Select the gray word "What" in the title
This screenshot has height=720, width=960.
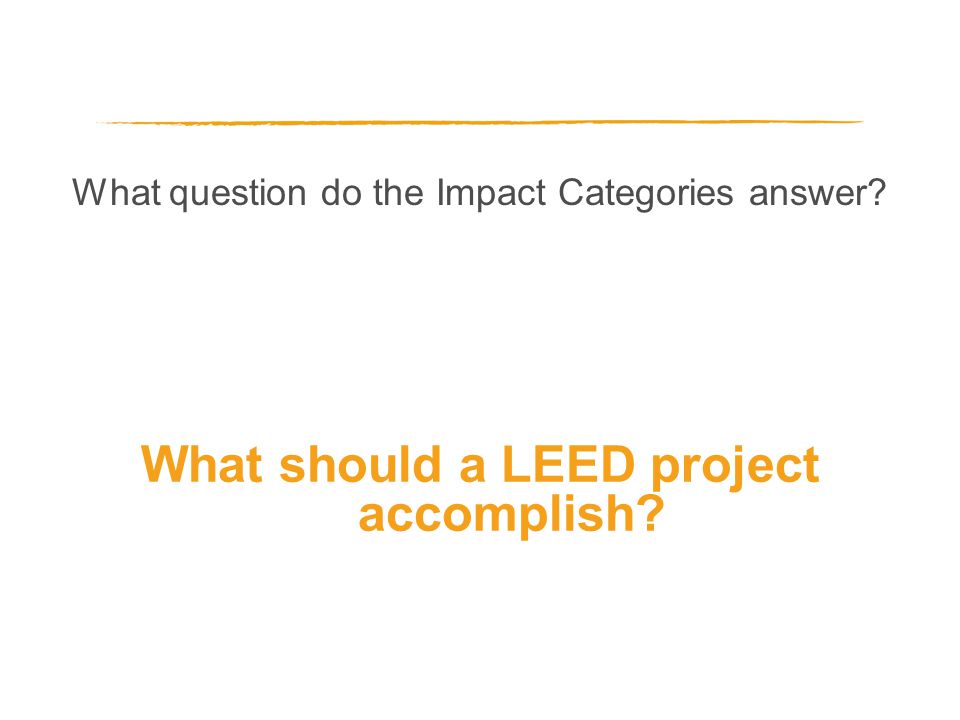pos(117,192)
